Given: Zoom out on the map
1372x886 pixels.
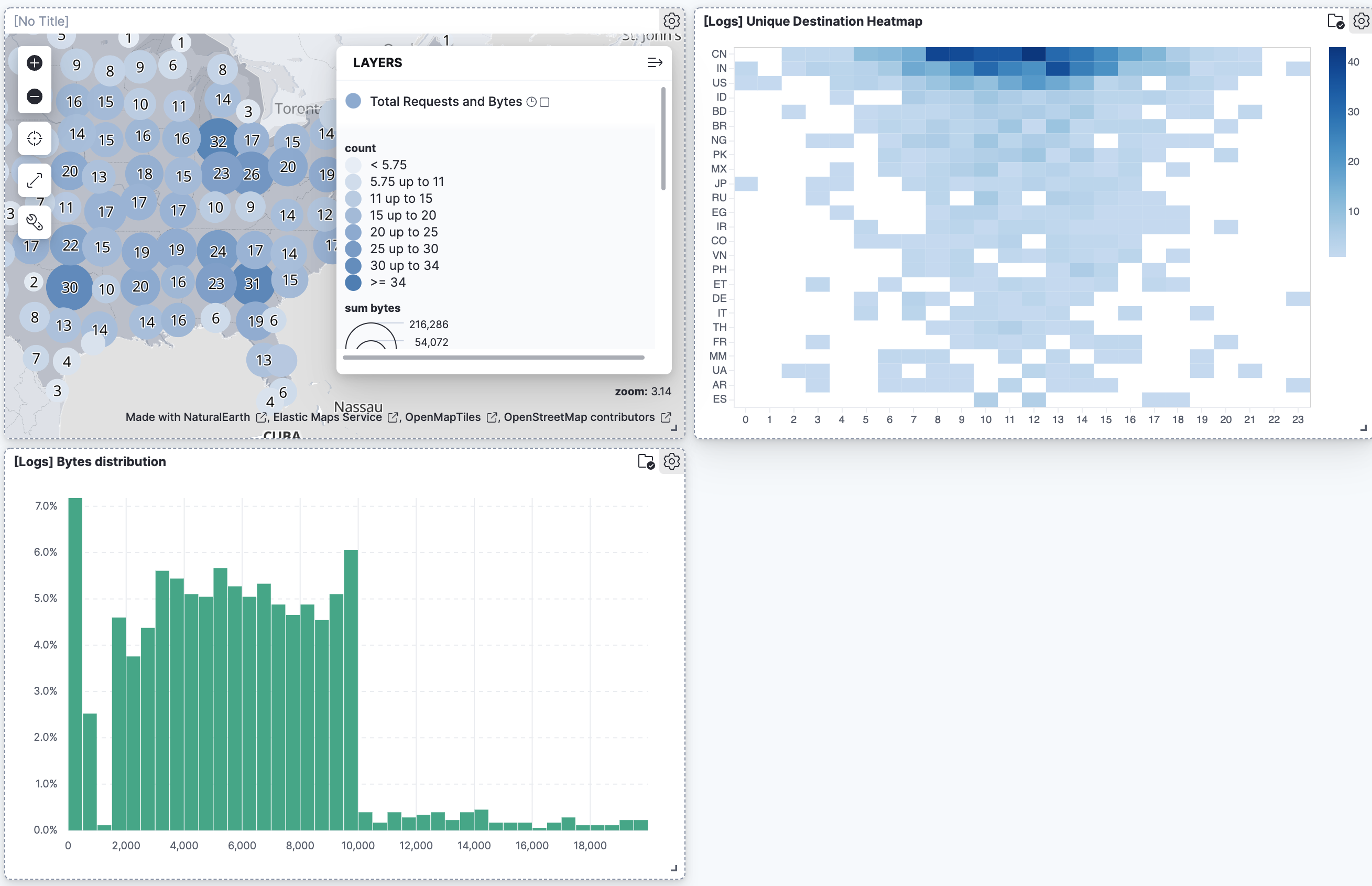Looking at the screenshot, I should pyautogui.click(x=34, y=96).
